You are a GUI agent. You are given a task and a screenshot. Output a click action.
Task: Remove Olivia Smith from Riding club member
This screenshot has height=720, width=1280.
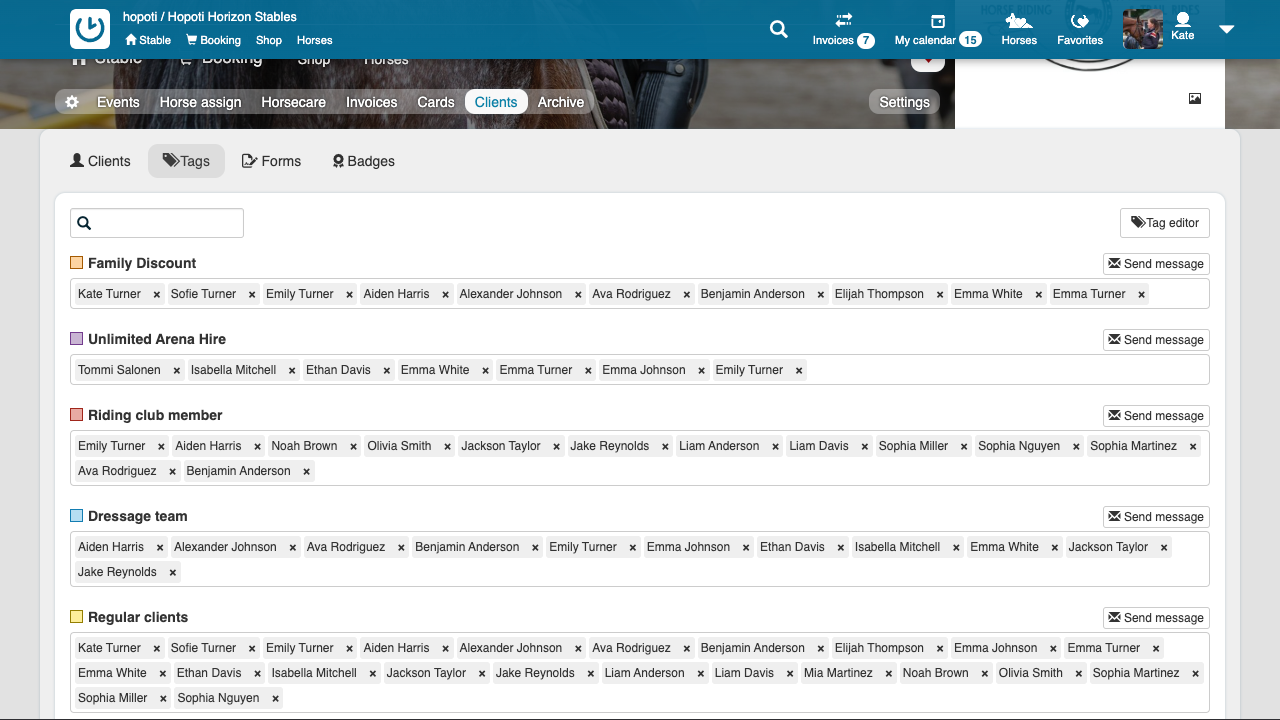[x=447, y=447]
